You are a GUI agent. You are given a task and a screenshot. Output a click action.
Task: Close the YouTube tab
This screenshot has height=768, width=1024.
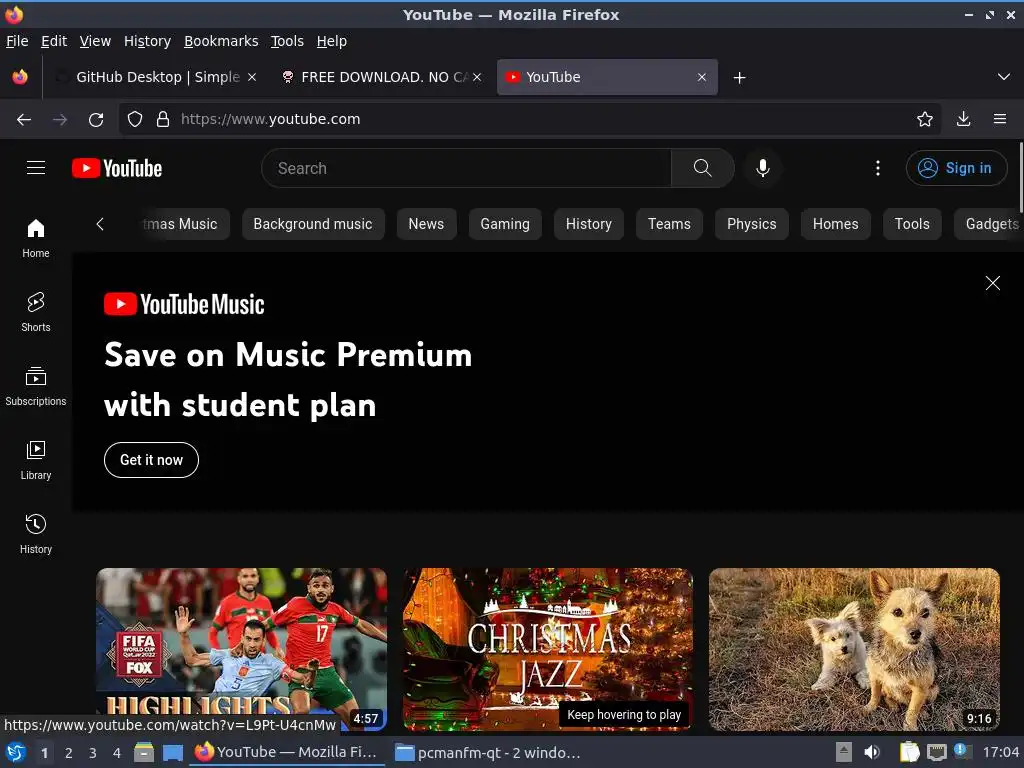pos(701,77)
